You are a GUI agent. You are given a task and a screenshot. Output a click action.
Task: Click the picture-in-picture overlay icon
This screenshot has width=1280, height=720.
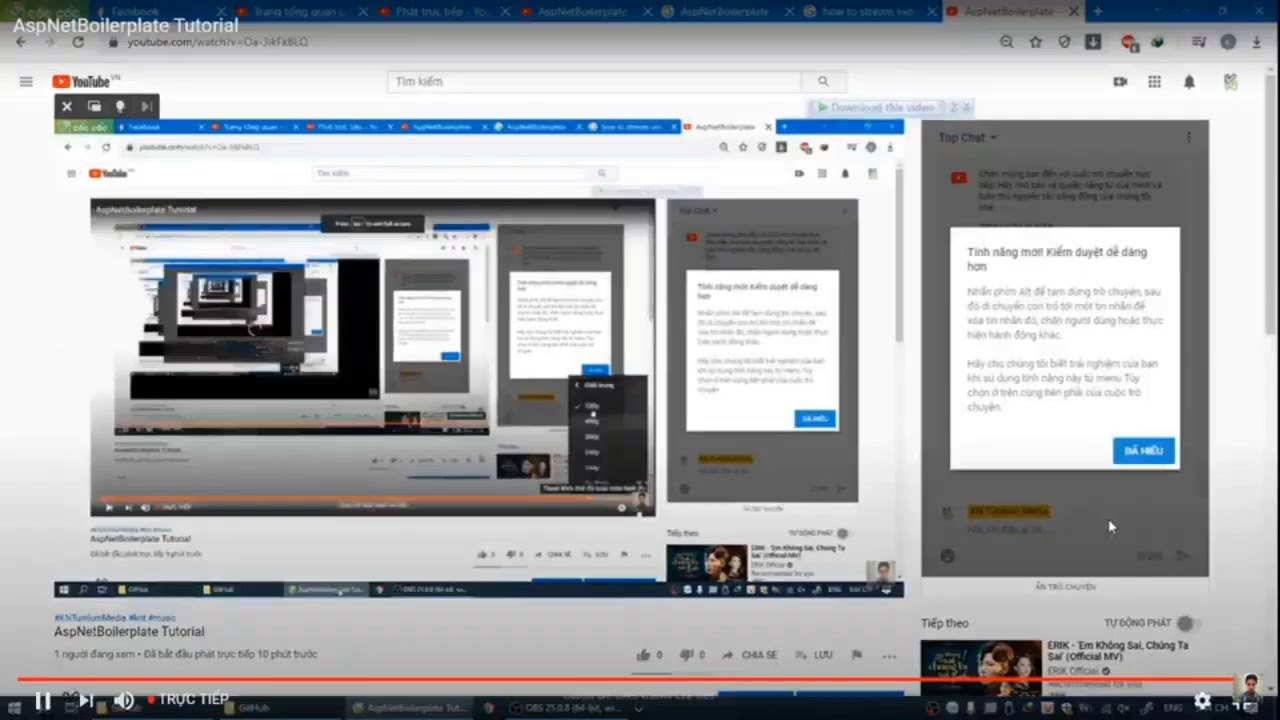click(x=94, y=106)
